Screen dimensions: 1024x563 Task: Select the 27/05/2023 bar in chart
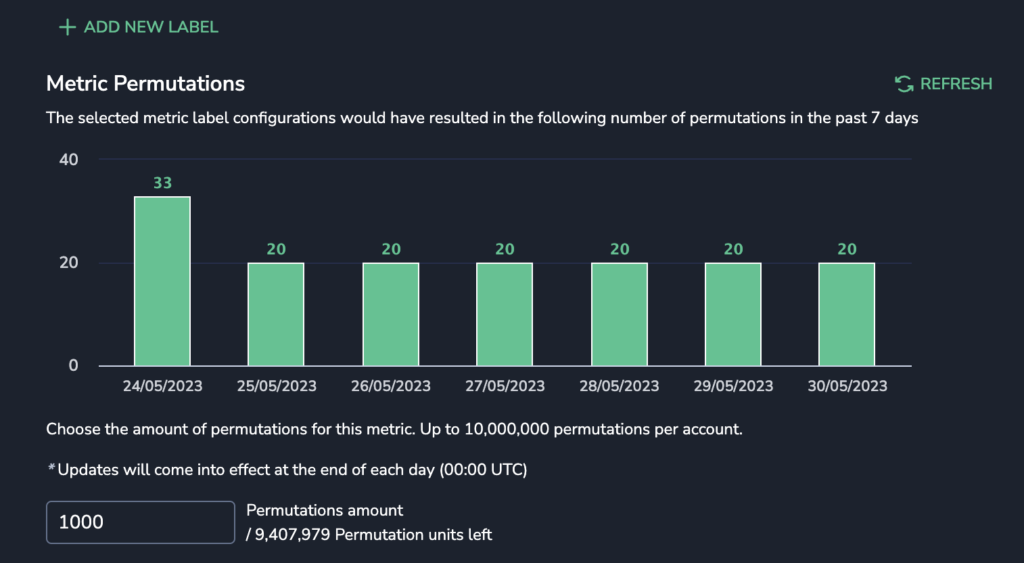point(504,314)
